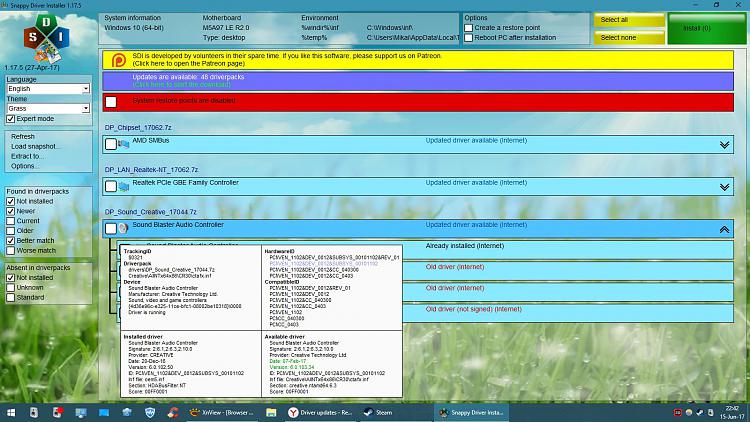The width and height of the screenshot is (750, 422).
Task: Enable the Worse match filter checkbox
Action: (x=11, y=250)
